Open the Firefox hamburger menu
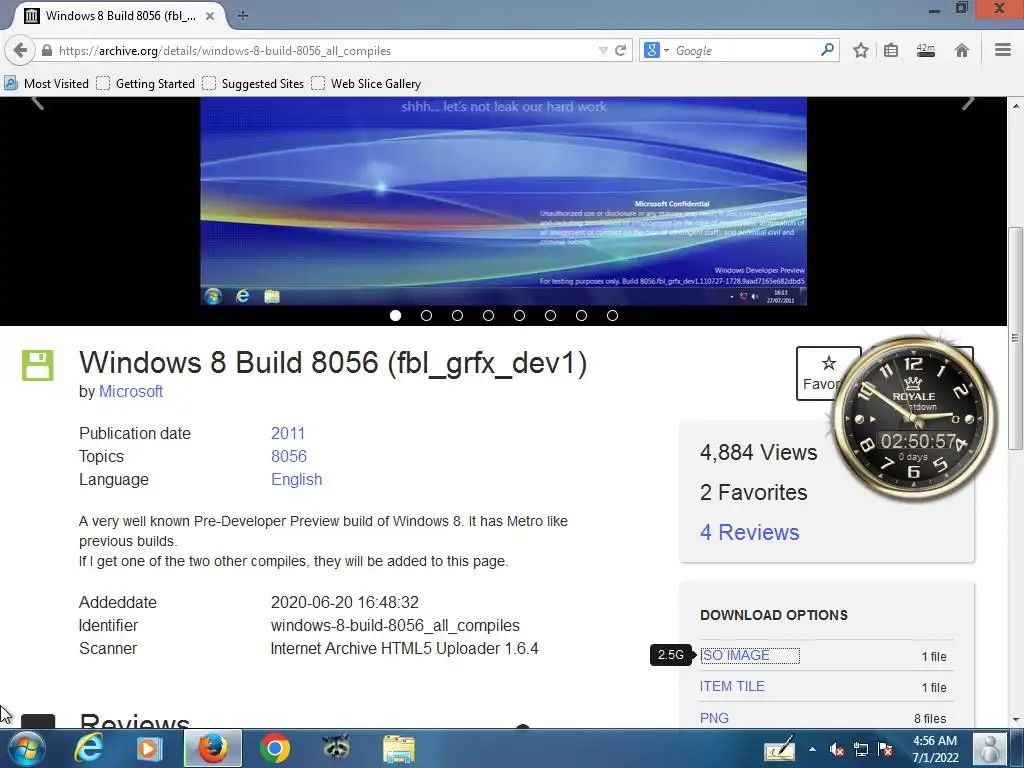The height and width of the screenshot is (768, 1024). coord(1002,50)
